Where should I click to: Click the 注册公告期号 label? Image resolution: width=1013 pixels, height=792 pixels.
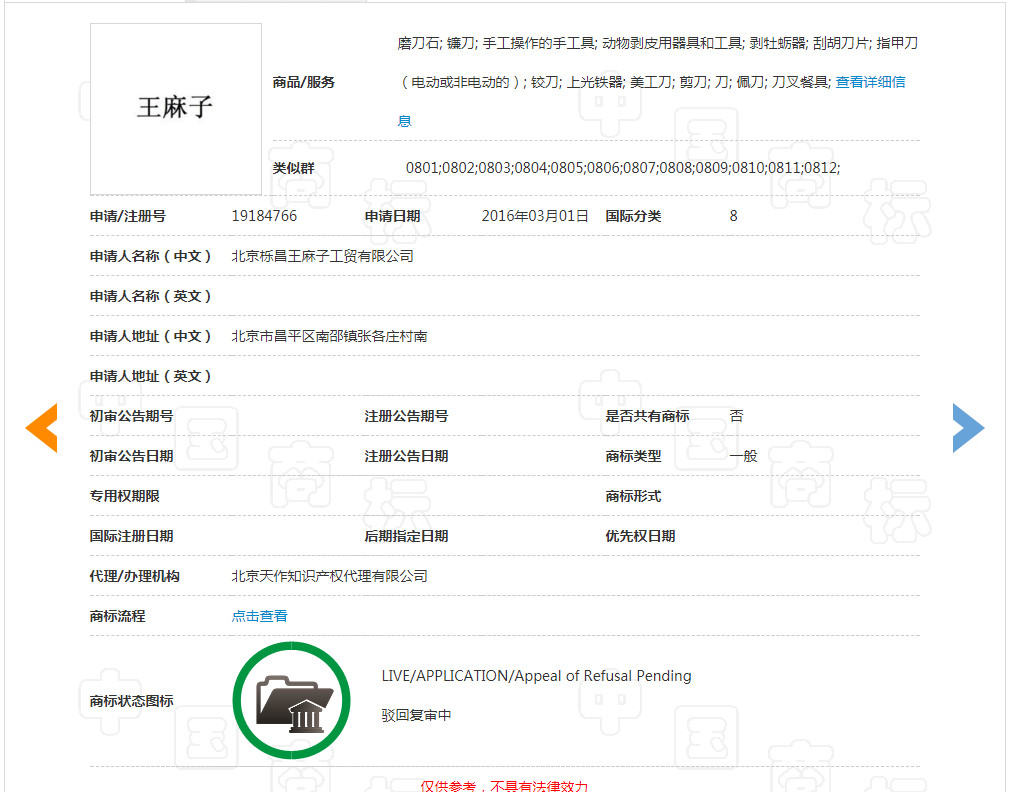point(406,416)
